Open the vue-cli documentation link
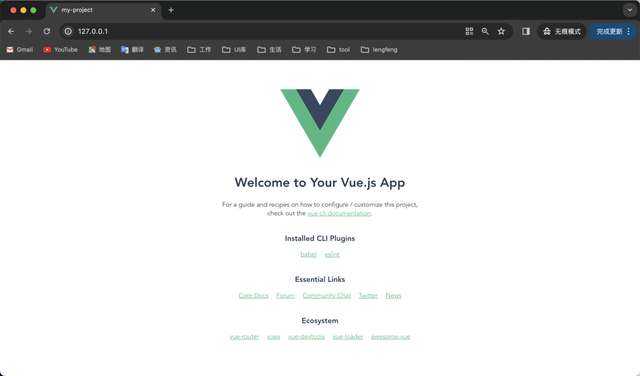 click(339, 214)
